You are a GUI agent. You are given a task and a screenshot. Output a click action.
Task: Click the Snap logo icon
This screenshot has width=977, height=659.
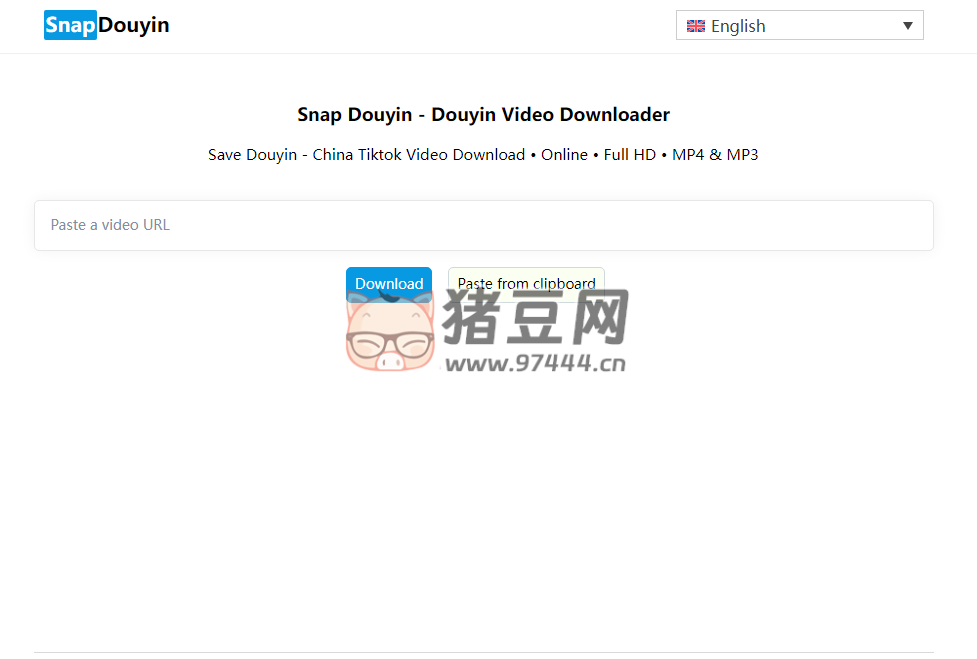68,24
